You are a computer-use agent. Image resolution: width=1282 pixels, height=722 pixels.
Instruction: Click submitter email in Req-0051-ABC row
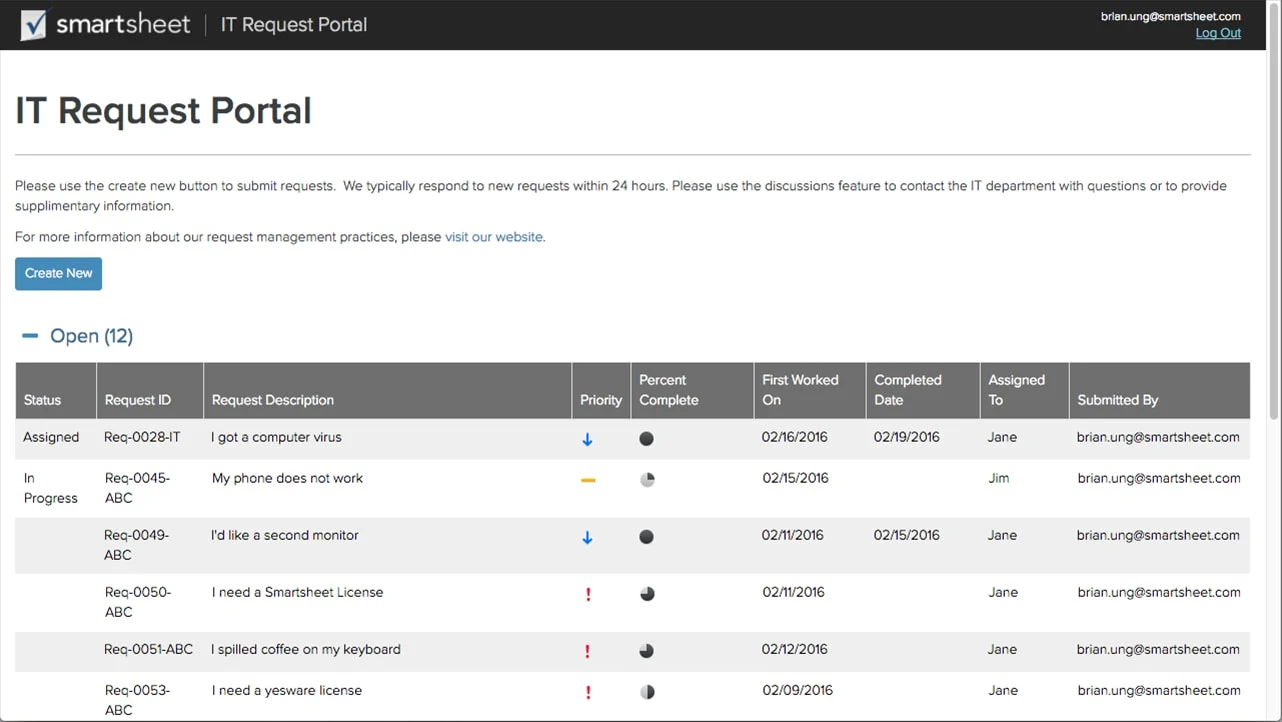pos(1158,649)
